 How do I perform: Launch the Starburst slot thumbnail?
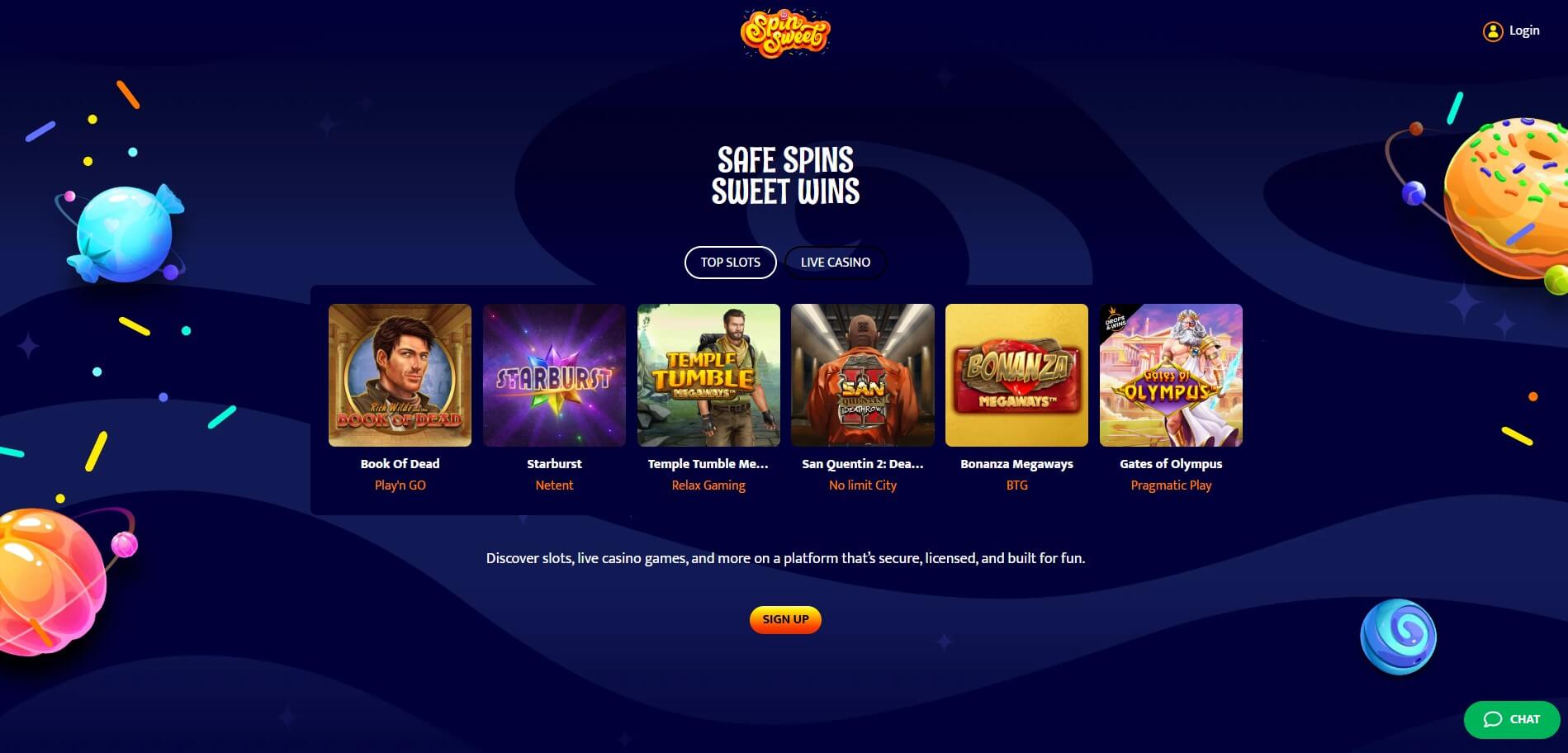(554, 375)
